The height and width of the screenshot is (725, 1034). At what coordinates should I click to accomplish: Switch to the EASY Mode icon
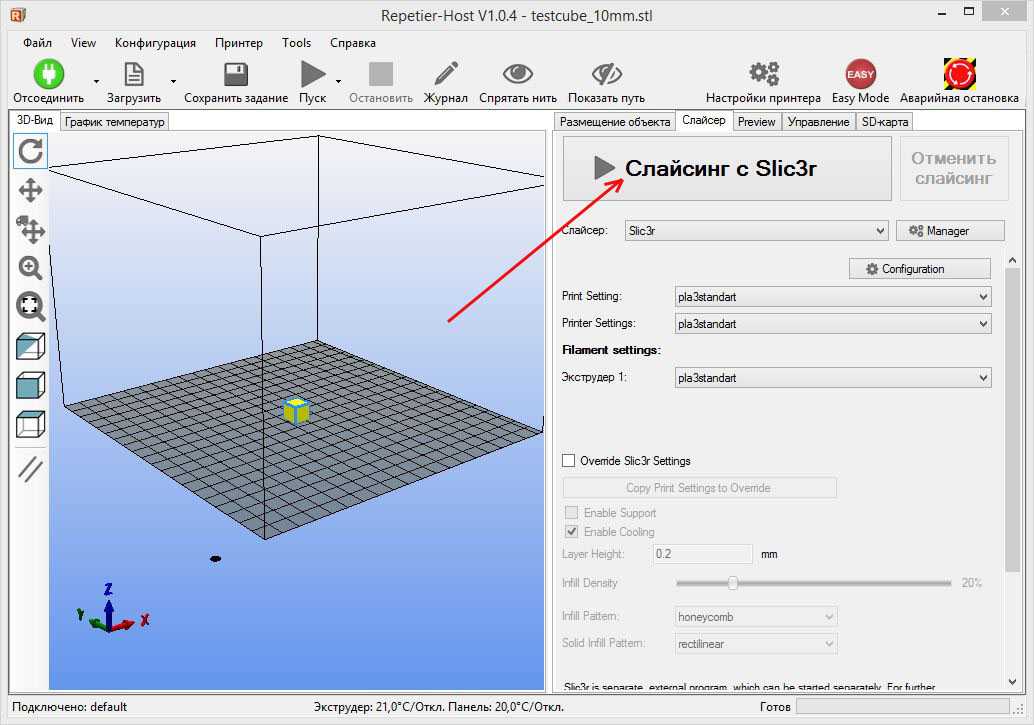[860, 74]
